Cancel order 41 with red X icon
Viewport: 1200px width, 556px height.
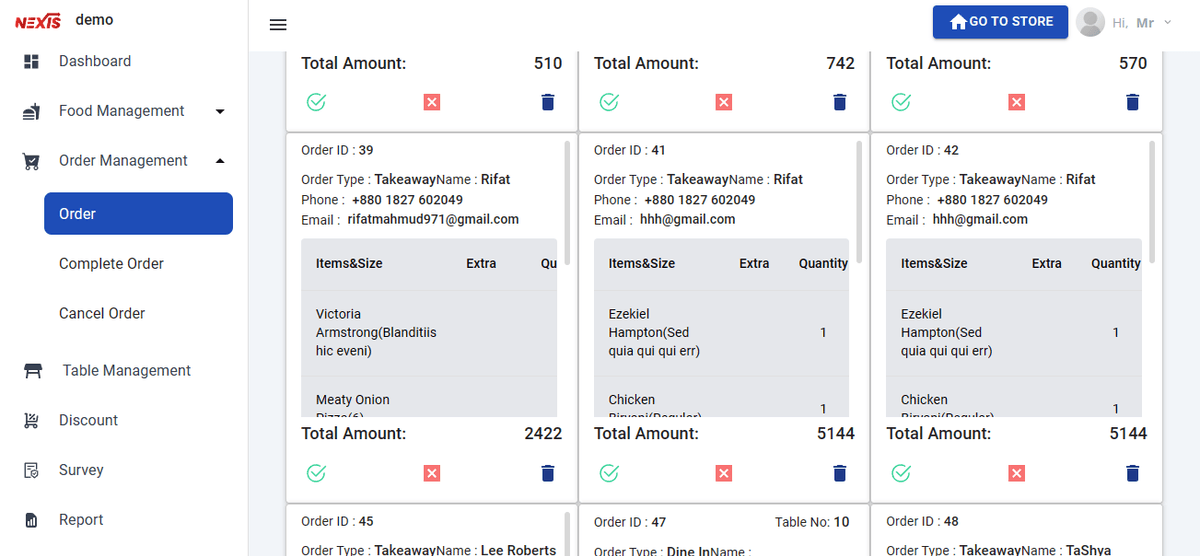tap(724, 473)
